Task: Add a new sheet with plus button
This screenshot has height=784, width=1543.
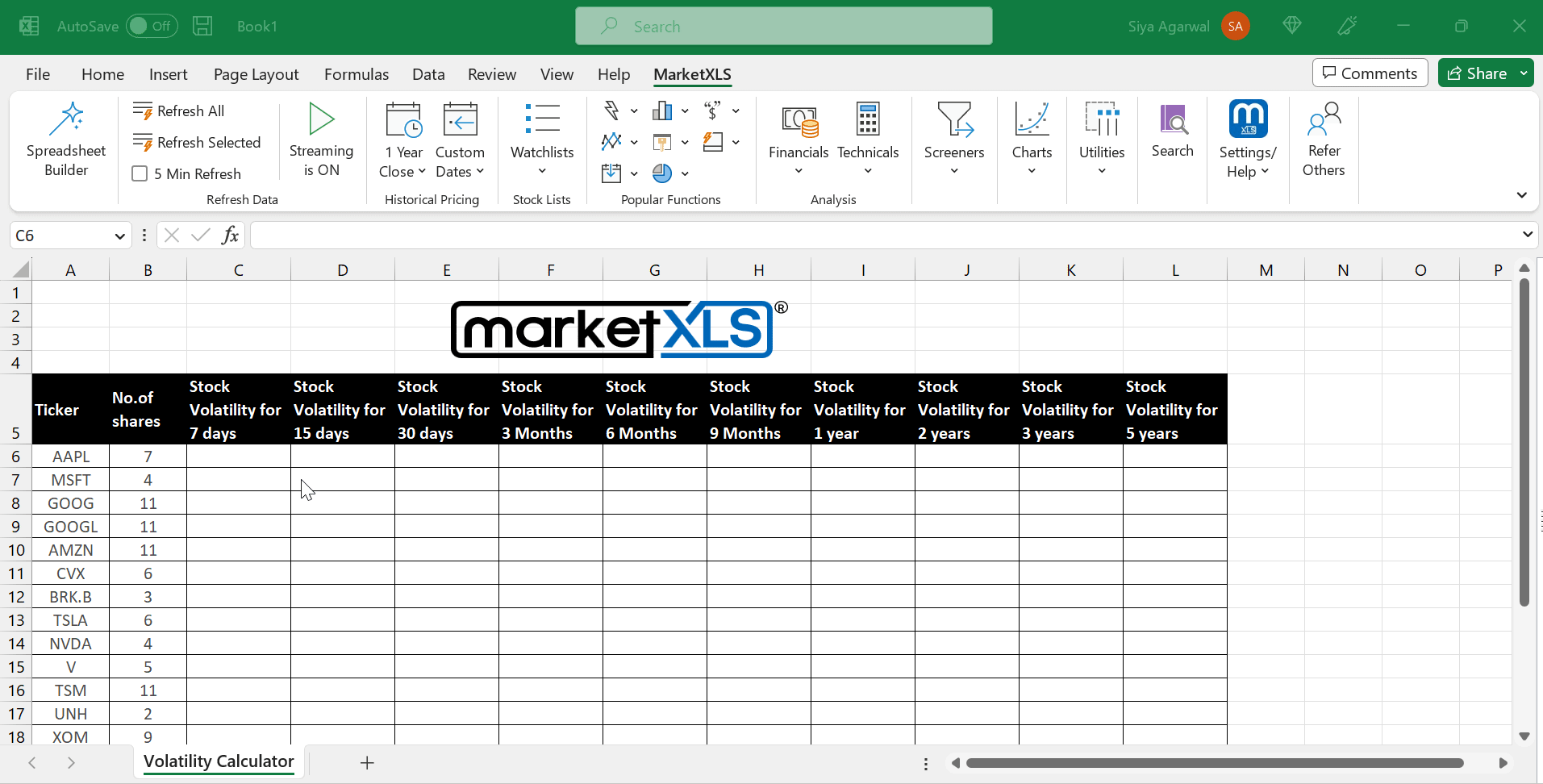Action: (x=367, y=763)
